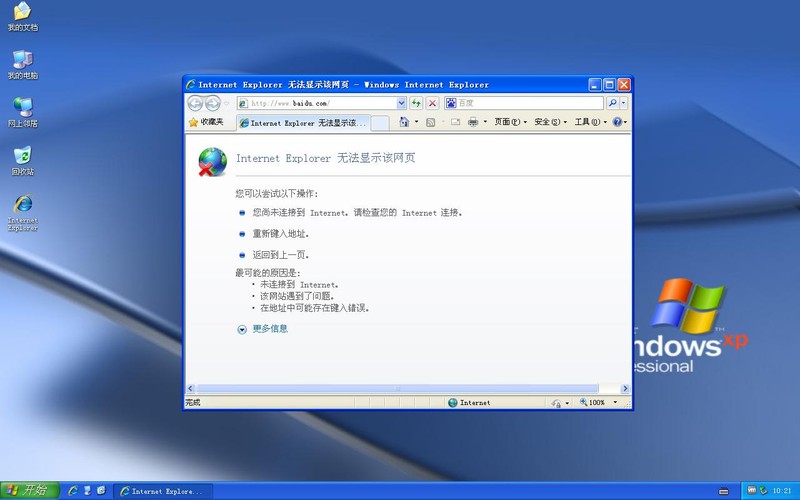Open the 开始 Start menu

30,491
